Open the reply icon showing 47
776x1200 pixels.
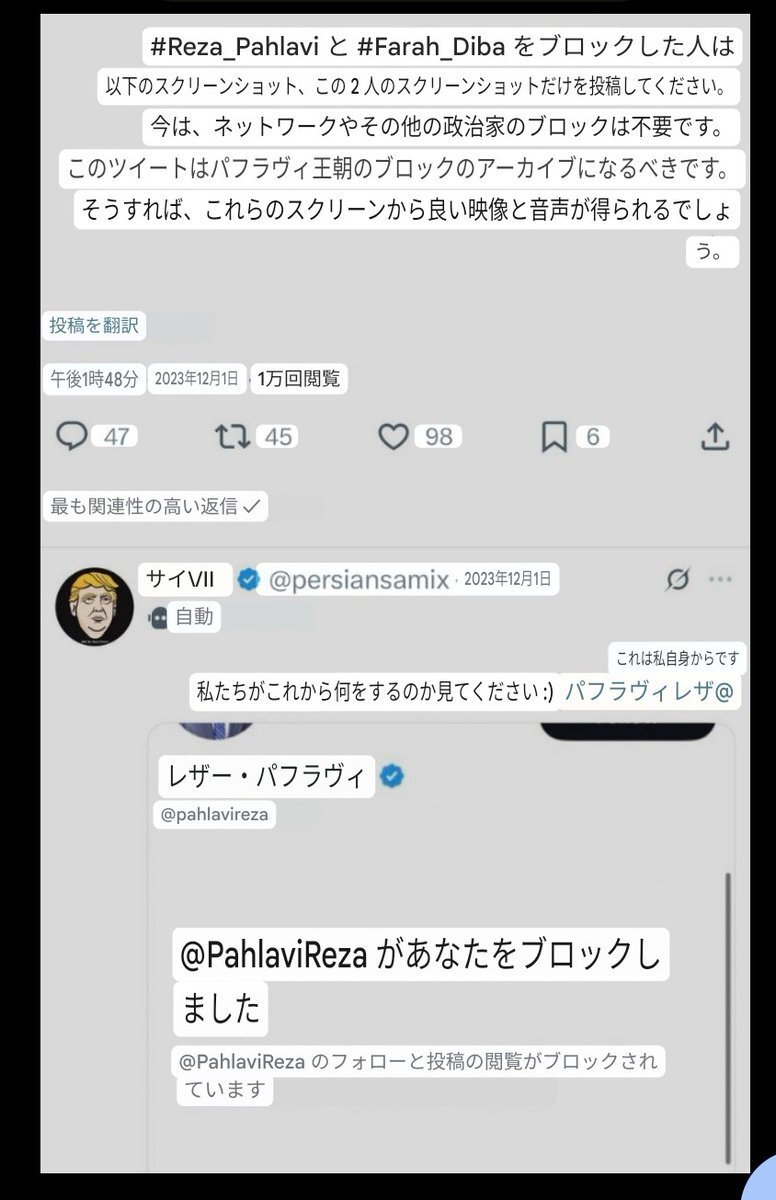72,436
